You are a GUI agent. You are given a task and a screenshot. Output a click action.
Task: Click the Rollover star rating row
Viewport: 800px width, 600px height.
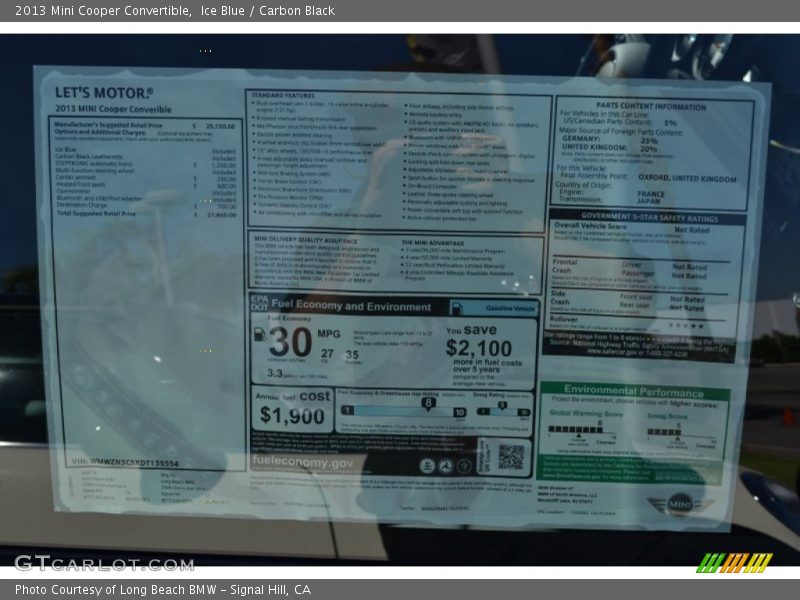point(639,322)
